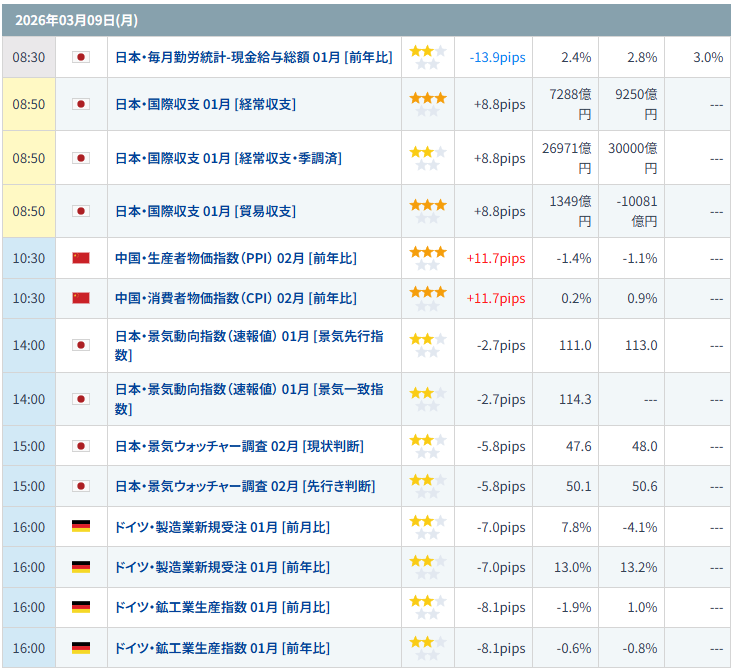Open 日本・国際収支 [経常収支・季調済] link
Viewport: 734px width, 671px height.
pos(228,158)
